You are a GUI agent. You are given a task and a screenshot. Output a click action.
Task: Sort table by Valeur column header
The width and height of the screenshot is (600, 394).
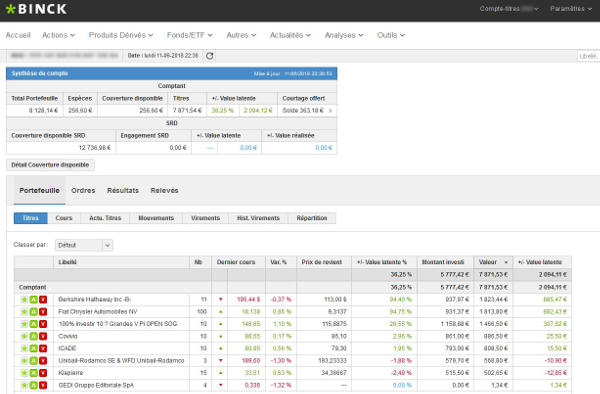tap(493, 262)
